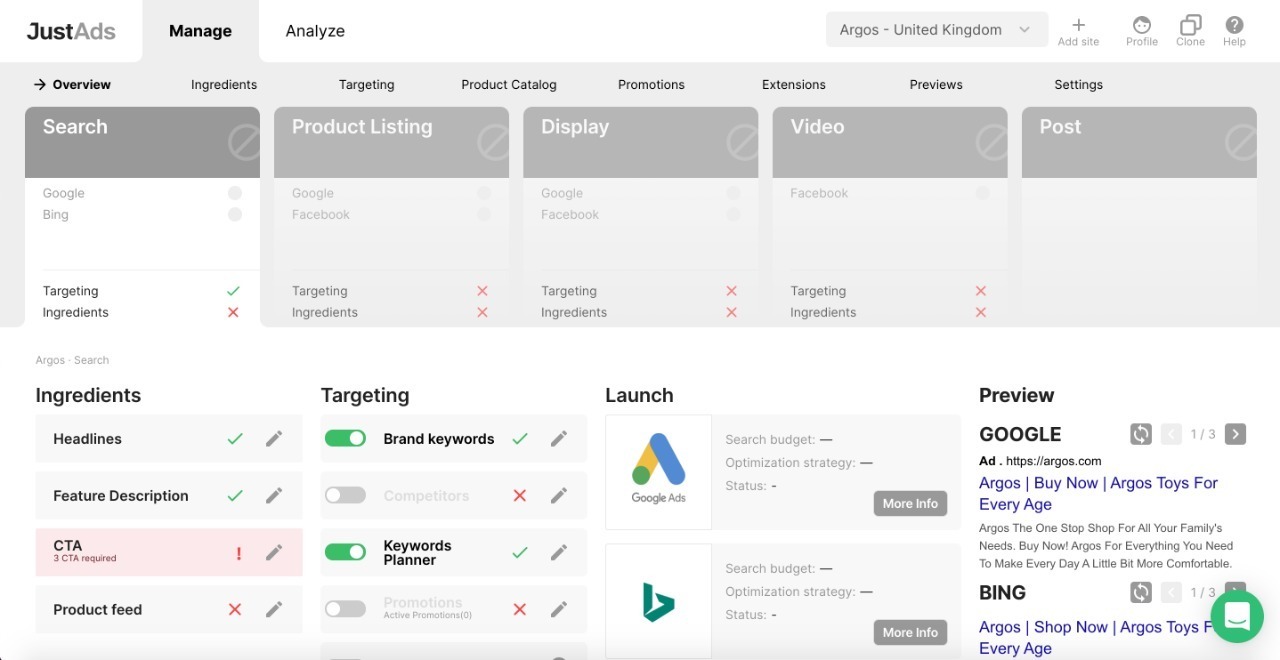Click the pencil icon in CTA row
Screen dimensions: 1280x660
[x=274, y=552]
